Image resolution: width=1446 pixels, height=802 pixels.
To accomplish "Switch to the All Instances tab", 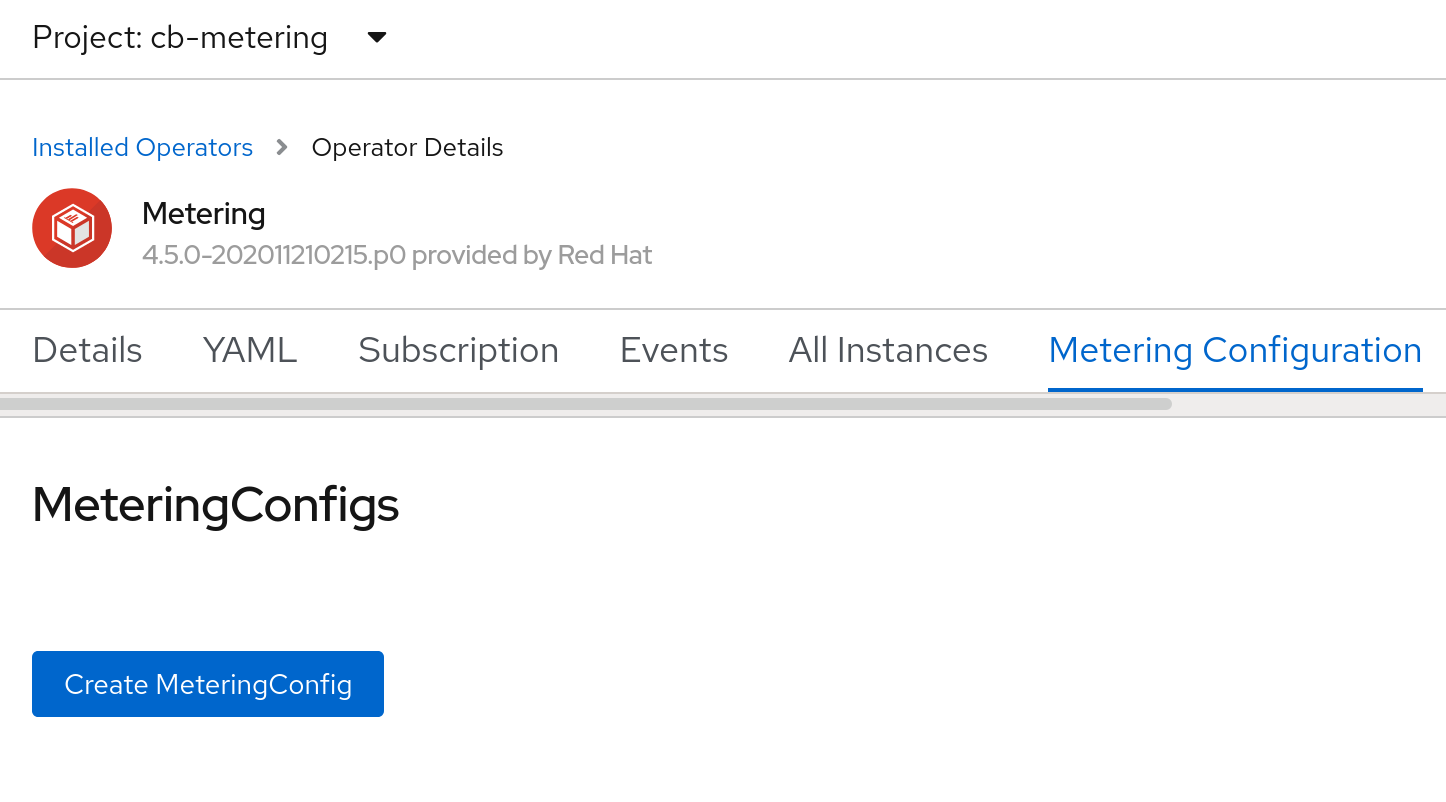I will 888,351.
